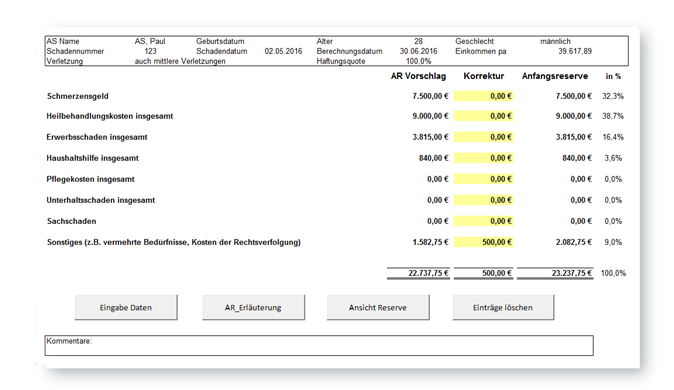The width and height of the screenshot is (674, 390).
Task: Click the Alter value 28
Action: point(419,41)
